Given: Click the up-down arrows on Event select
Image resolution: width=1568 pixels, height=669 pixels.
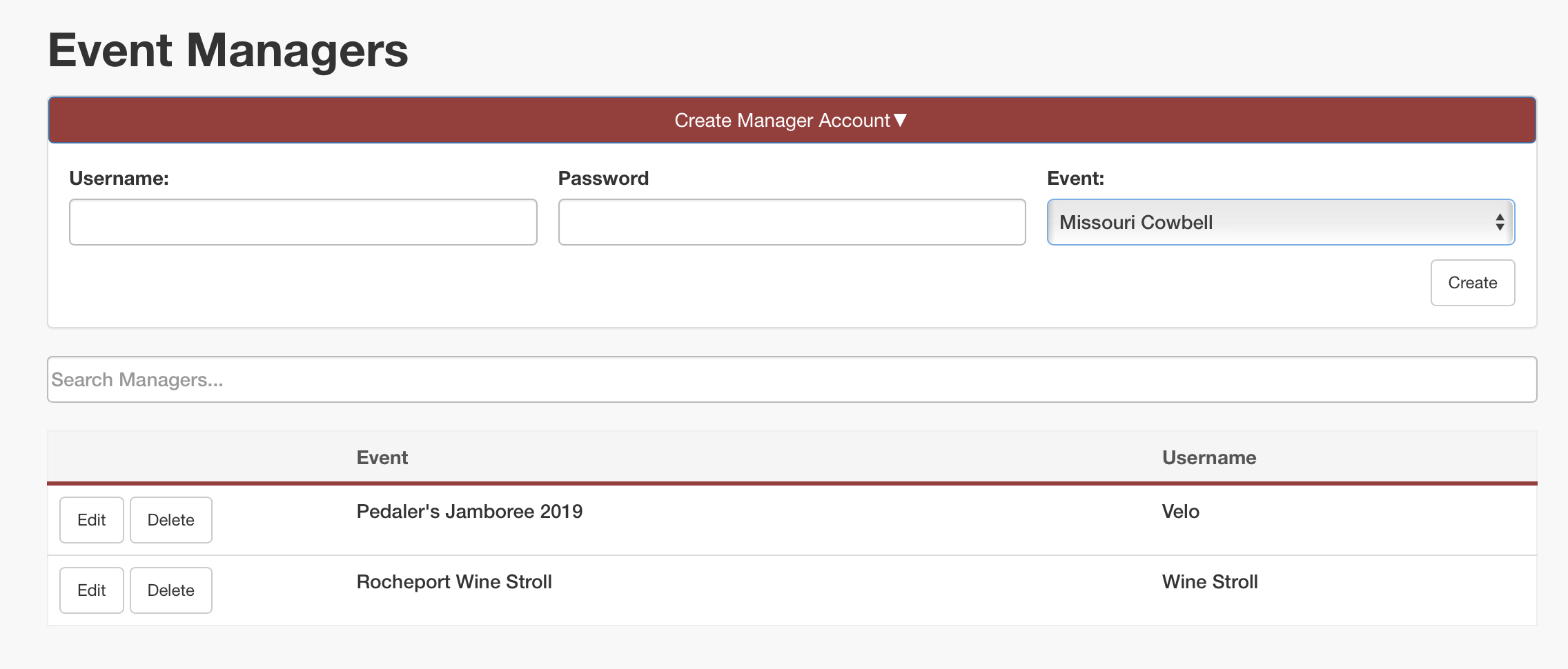Looking at the screenshot, I should tap(1499, 222).
